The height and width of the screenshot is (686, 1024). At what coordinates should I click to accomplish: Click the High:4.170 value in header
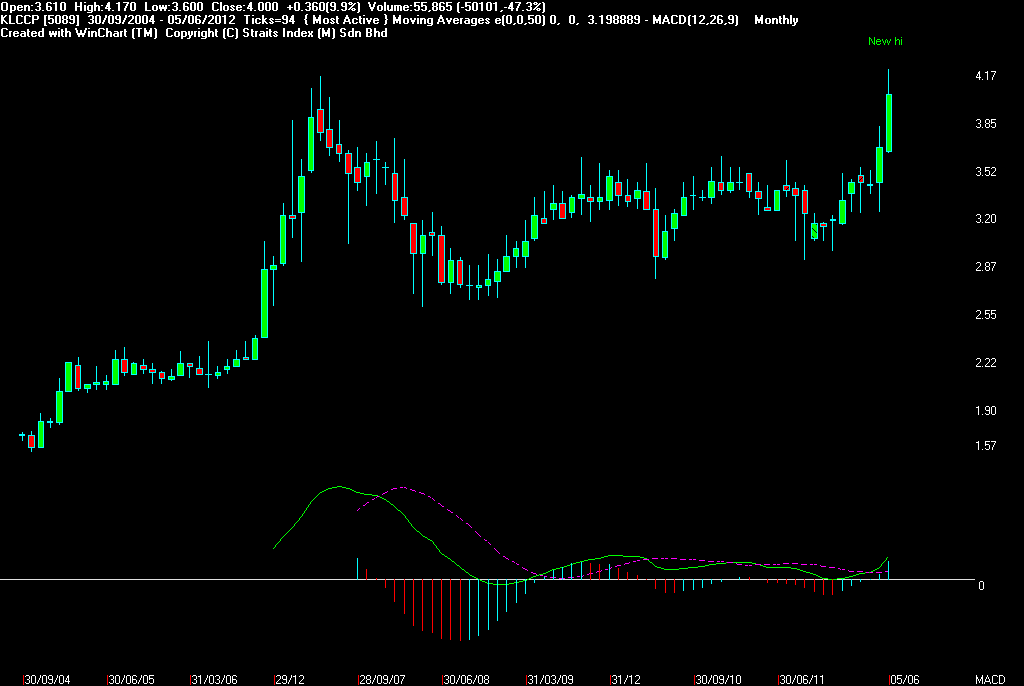(x=106, y=7)
